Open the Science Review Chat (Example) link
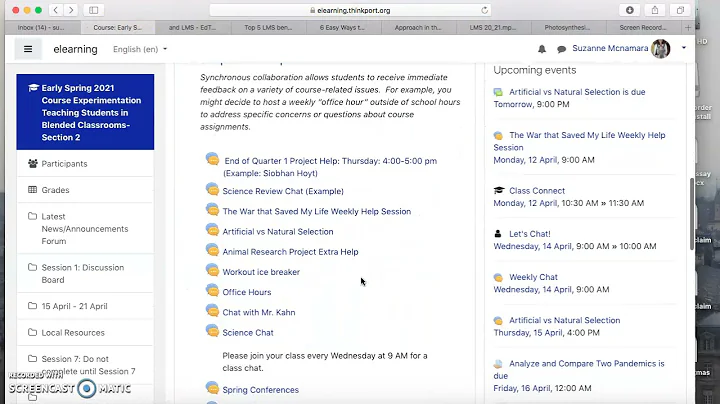720x404 pixels. (x=283, y=191)
